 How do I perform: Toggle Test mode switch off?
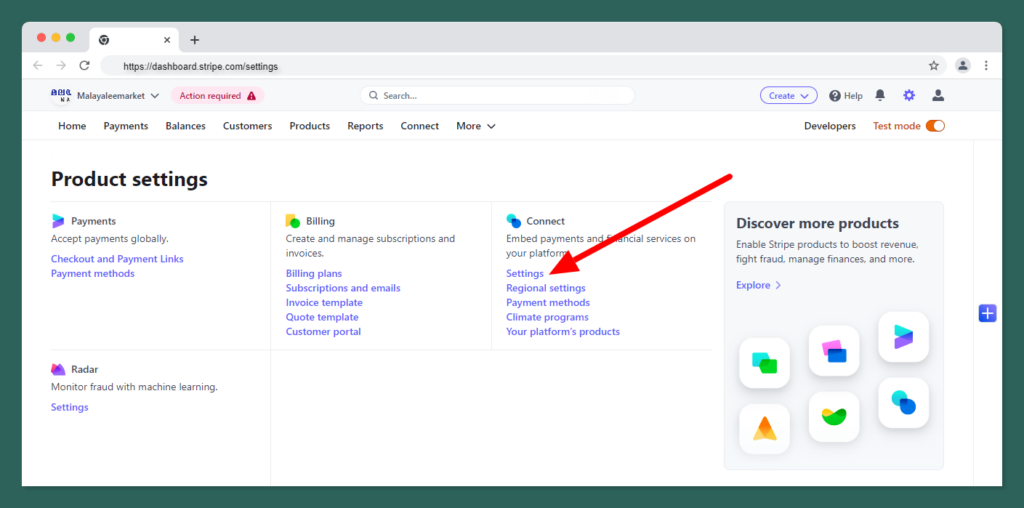click(x=935, y=126)
